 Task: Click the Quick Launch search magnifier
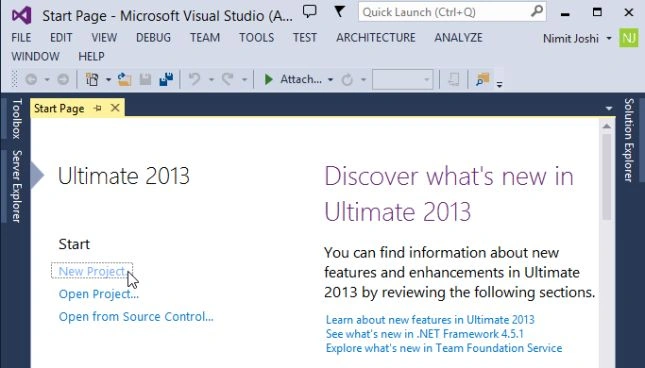click(536, 12)
